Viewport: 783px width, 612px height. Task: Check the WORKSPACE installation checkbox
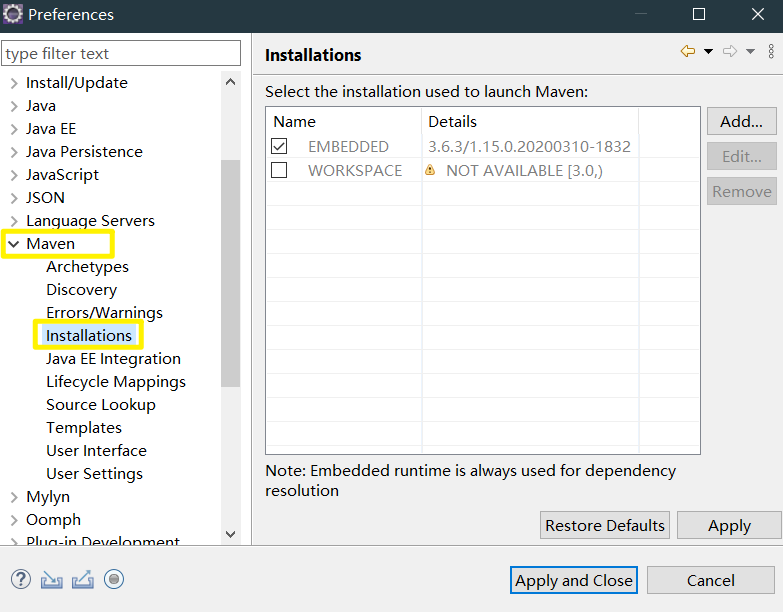279,170
